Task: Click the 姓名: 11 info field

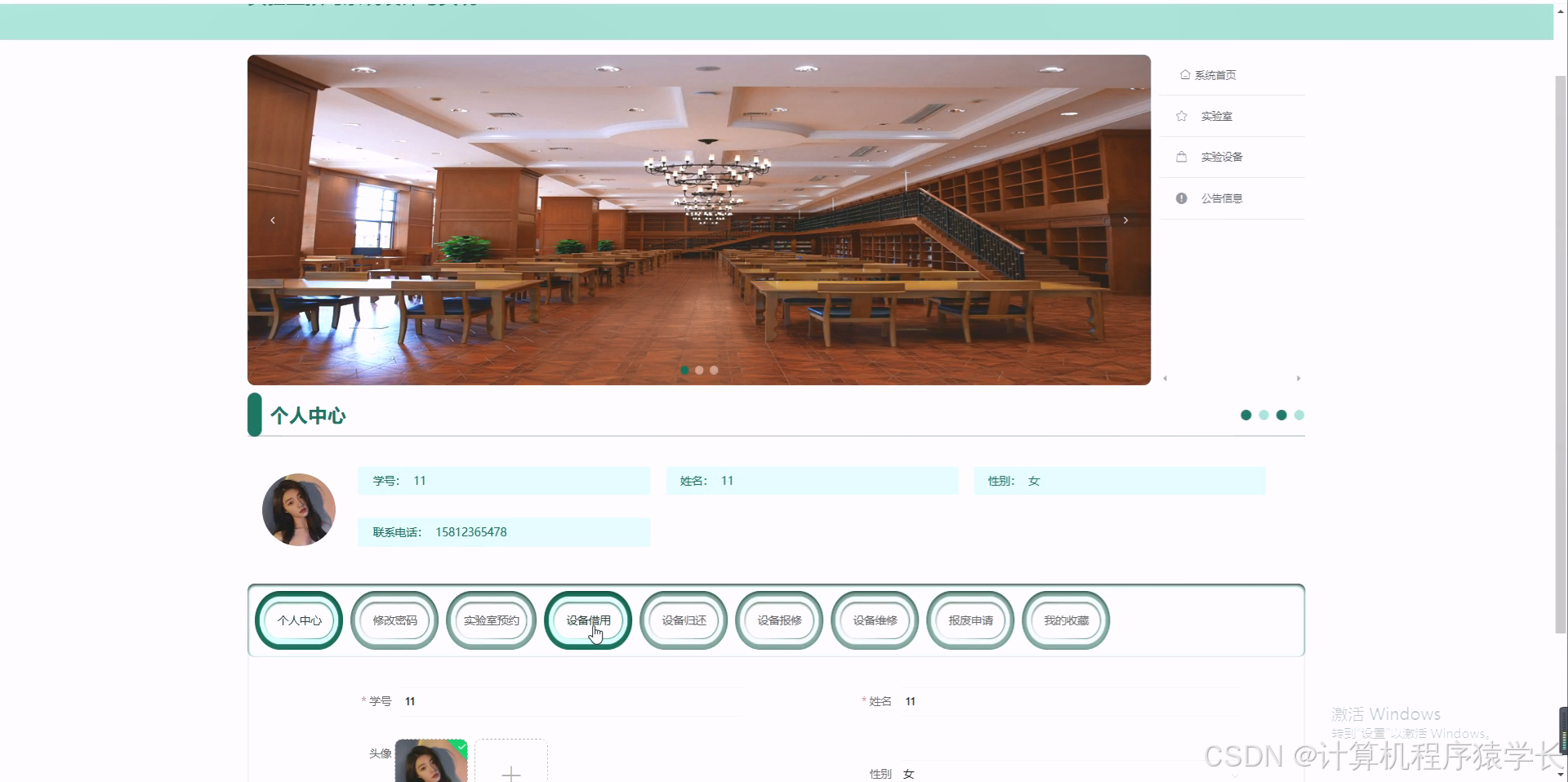Action: click(x=813, y=481)
